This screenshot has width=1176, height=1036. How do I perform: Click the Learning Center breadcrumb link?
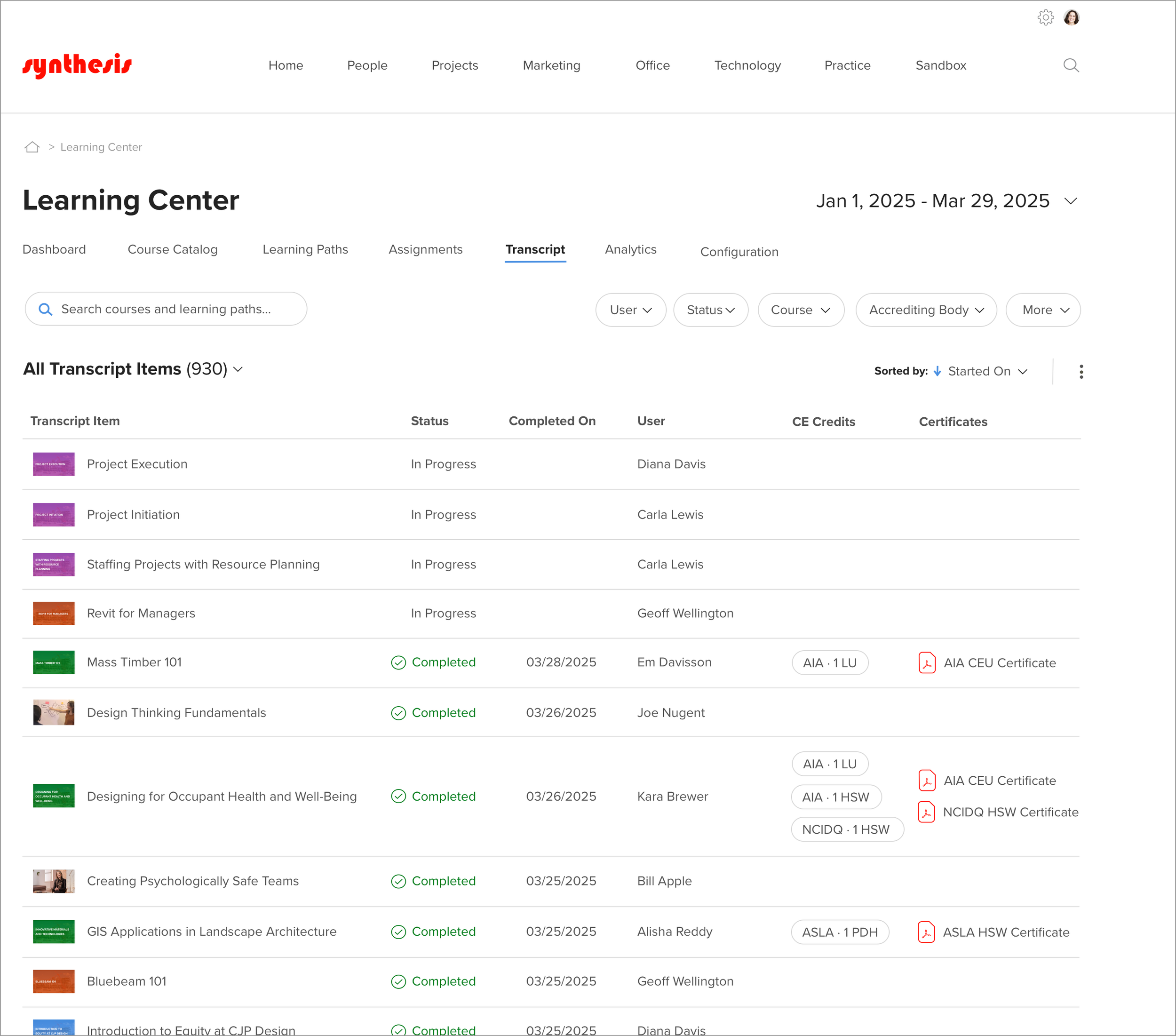point(101,147)
